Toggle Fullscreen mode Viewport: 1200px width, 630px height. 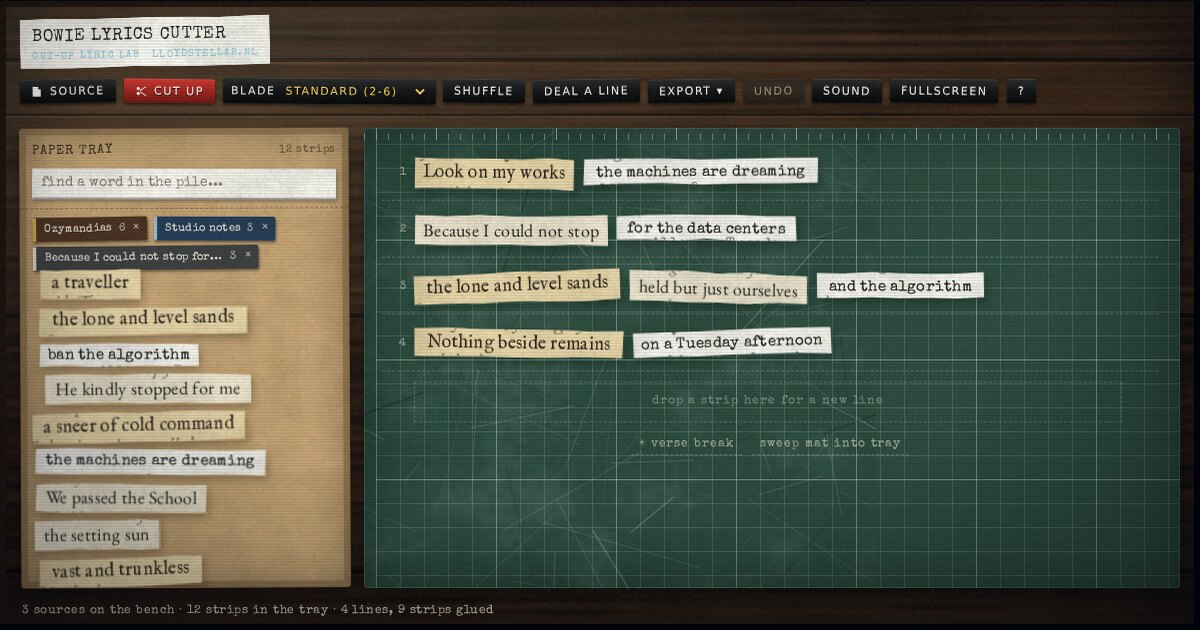point(943,91)
